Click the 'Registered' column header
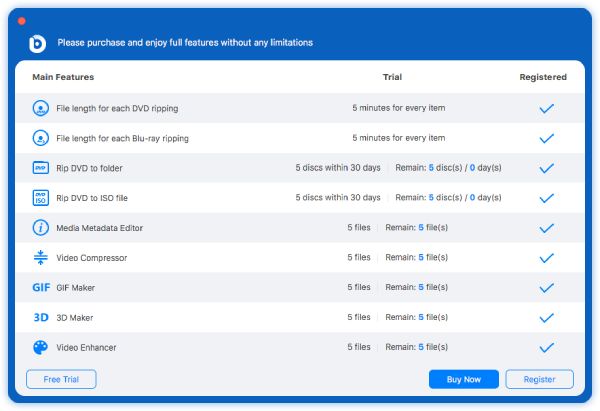600x411 pixels. click(x=543, y=77)
